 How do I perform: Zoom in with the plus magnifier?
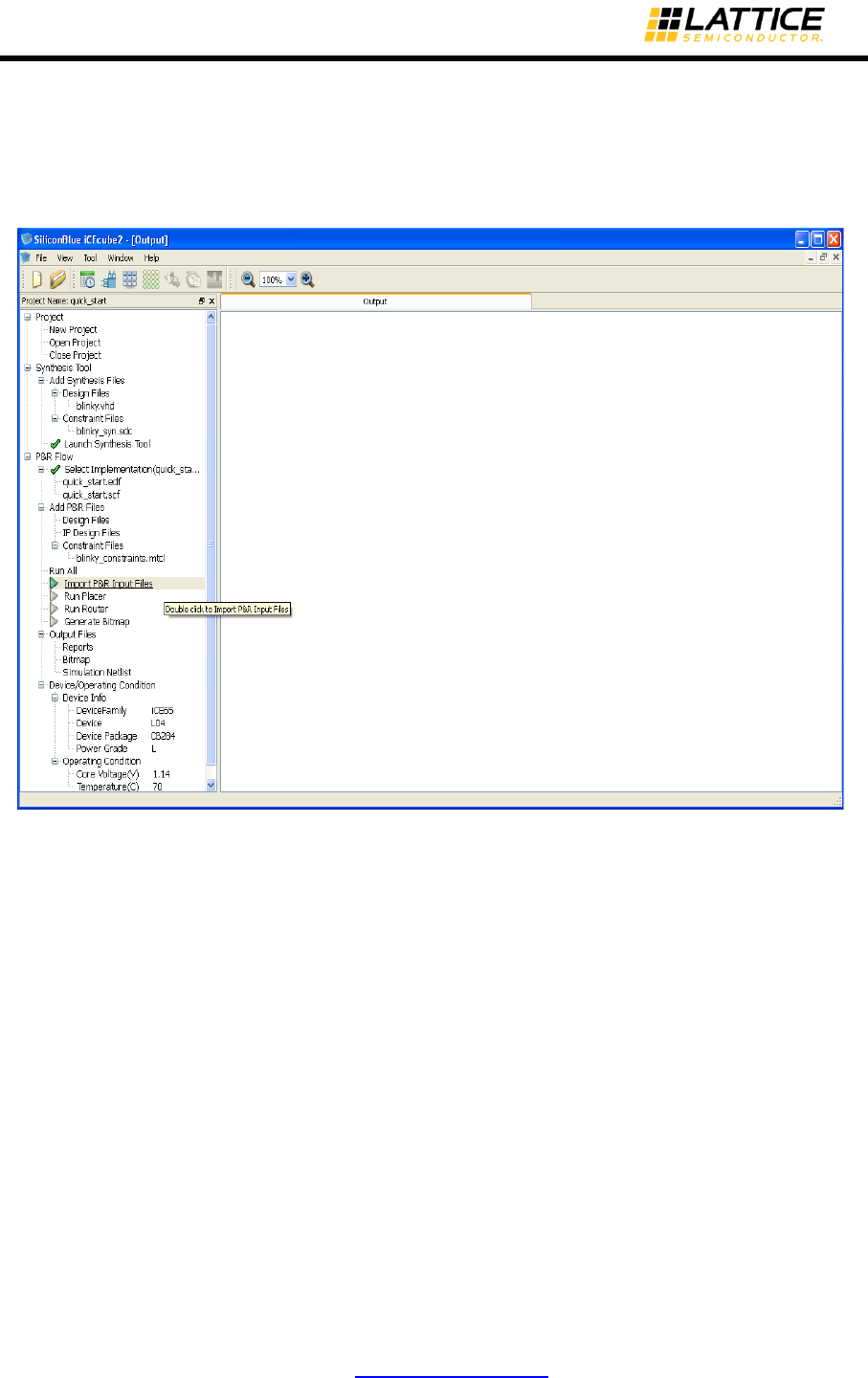click(x=307, y=279)
